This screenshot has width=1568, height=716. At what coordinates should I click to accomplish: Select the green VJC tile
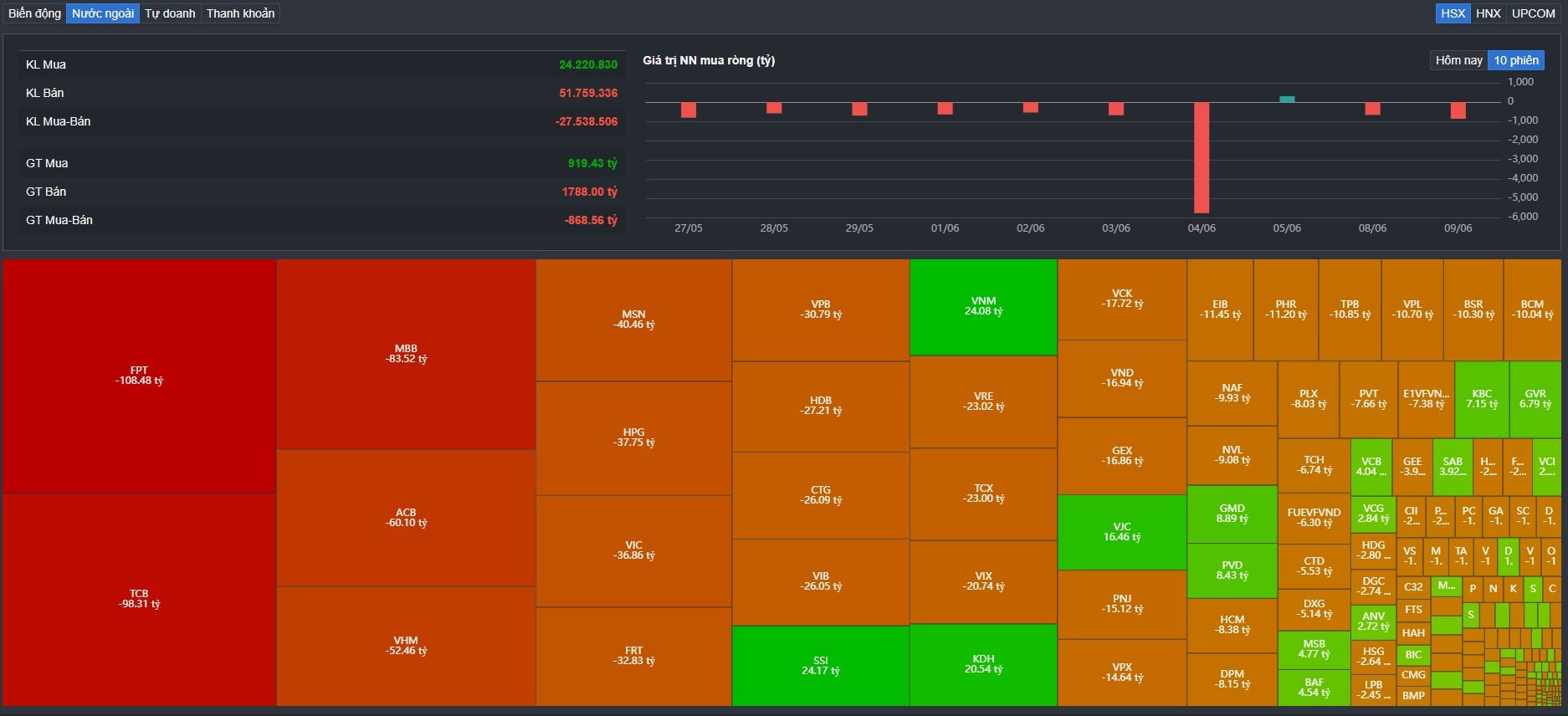(1122, 532)
